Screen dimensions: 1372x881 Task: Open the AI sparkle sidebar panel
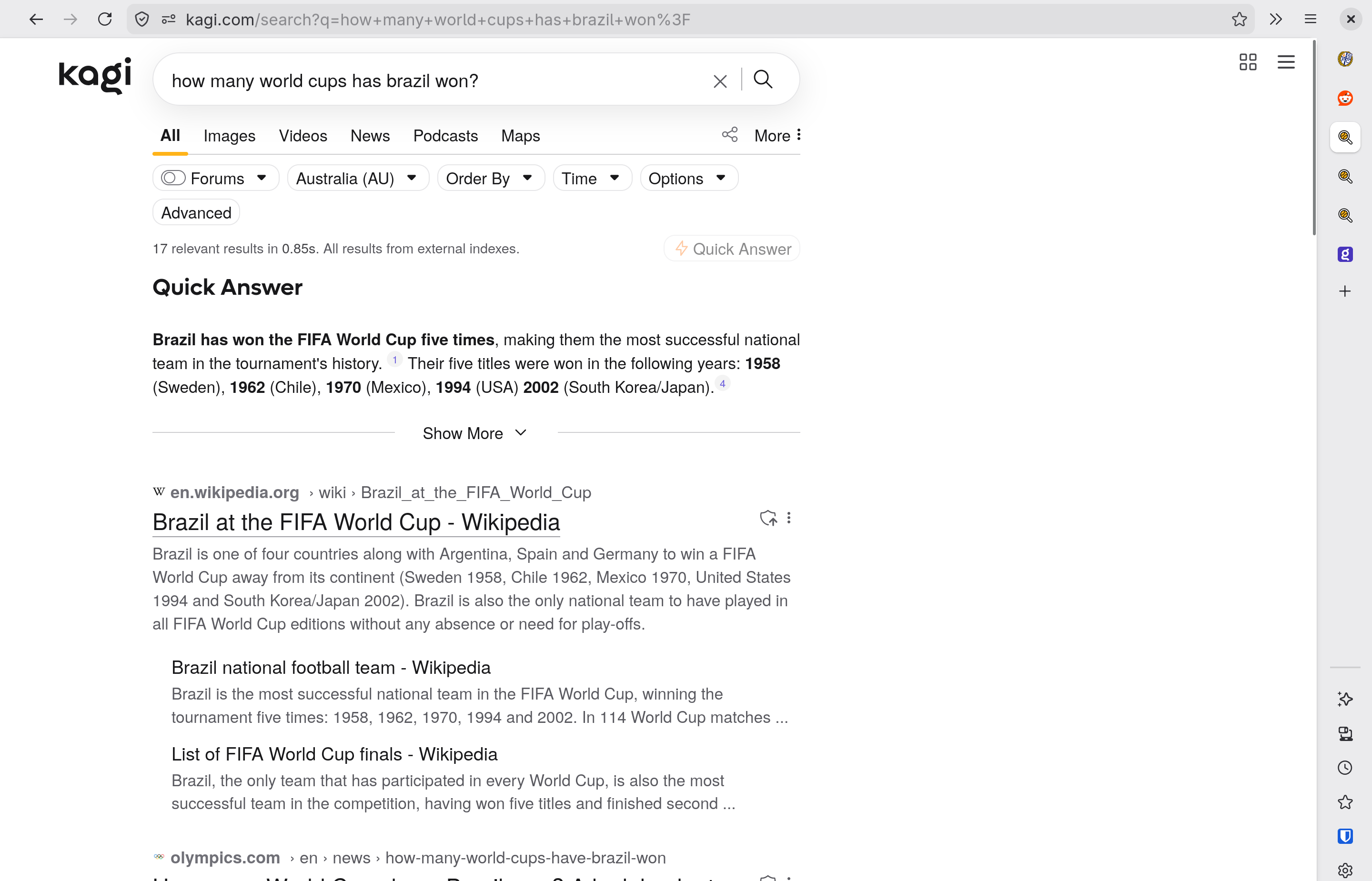(x=1345, y=699)
